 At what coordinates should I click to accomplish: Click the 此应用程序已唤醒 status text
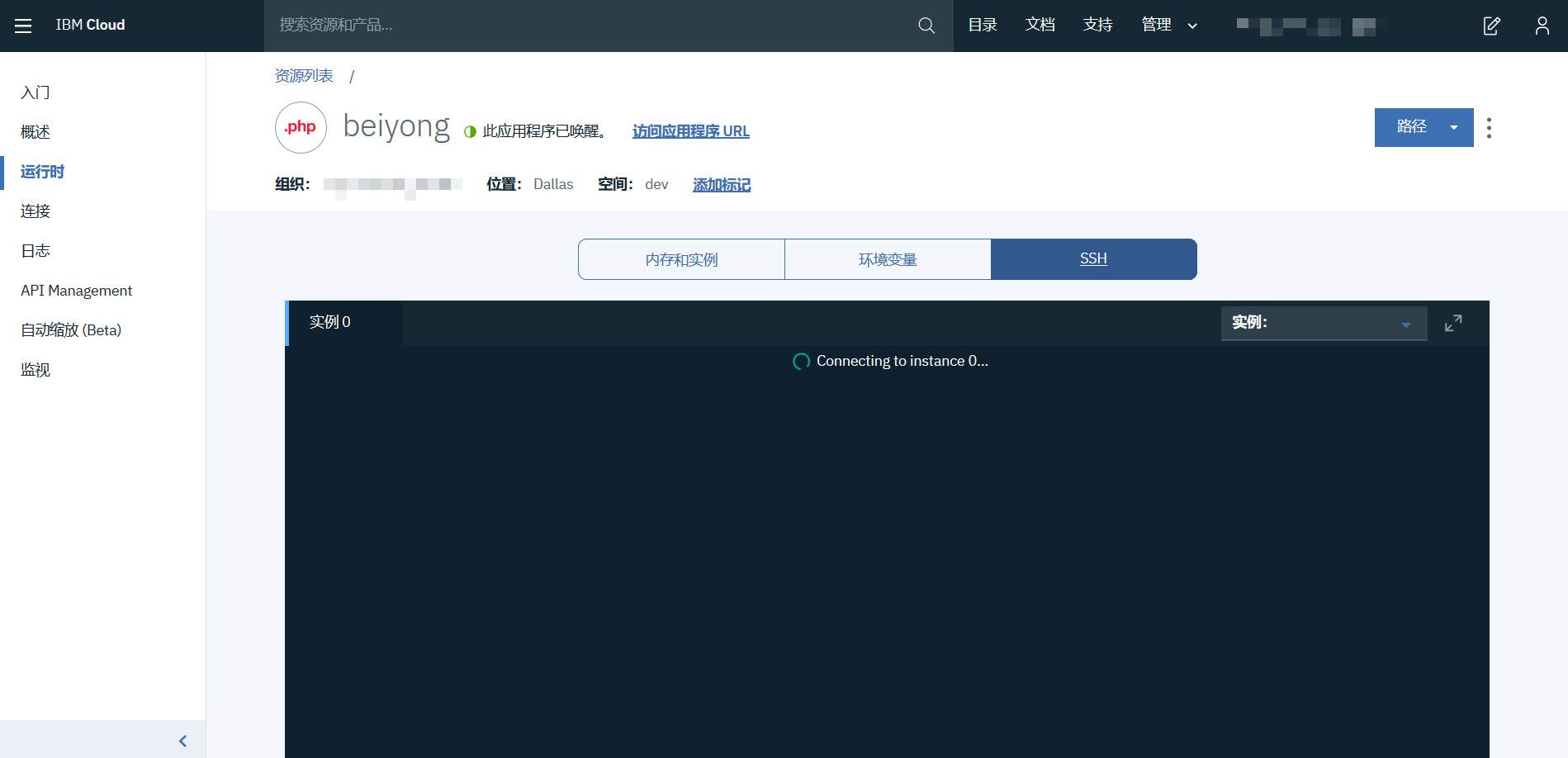545,131
